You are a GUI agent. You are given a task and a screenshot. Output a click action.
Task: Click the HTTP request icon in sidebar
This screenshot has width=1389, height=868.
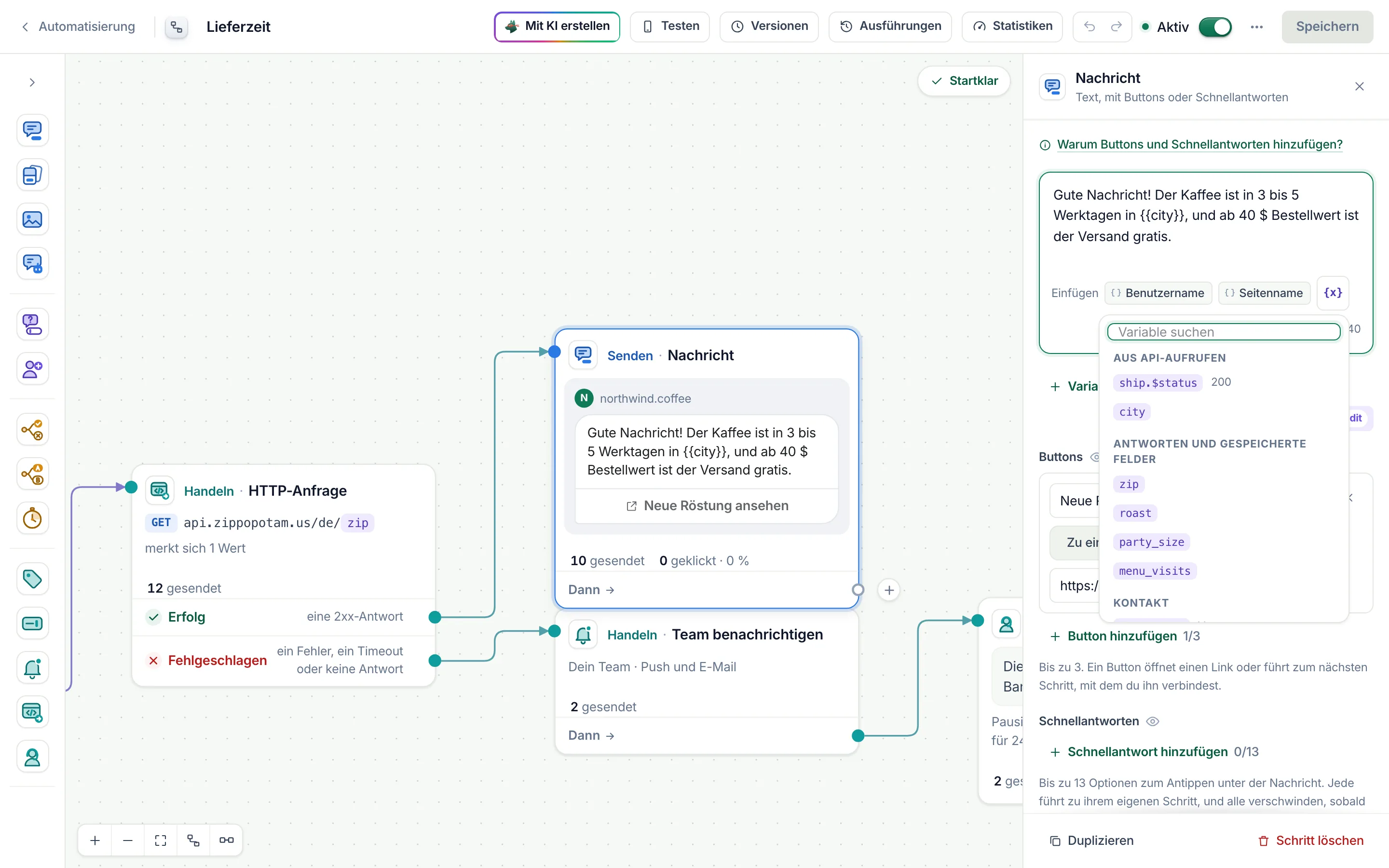tap(32, 712)
